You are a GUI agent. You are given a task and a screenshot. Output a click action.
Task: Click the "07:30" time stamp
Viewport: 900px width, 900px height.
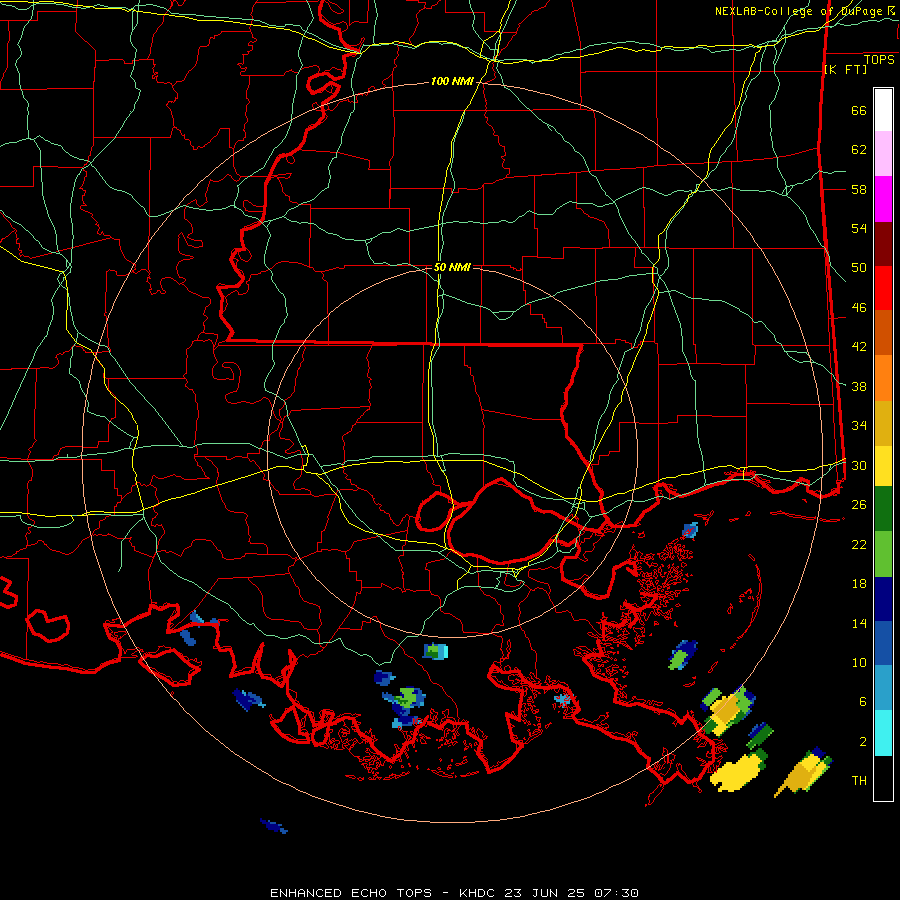[x=616, y=893]
